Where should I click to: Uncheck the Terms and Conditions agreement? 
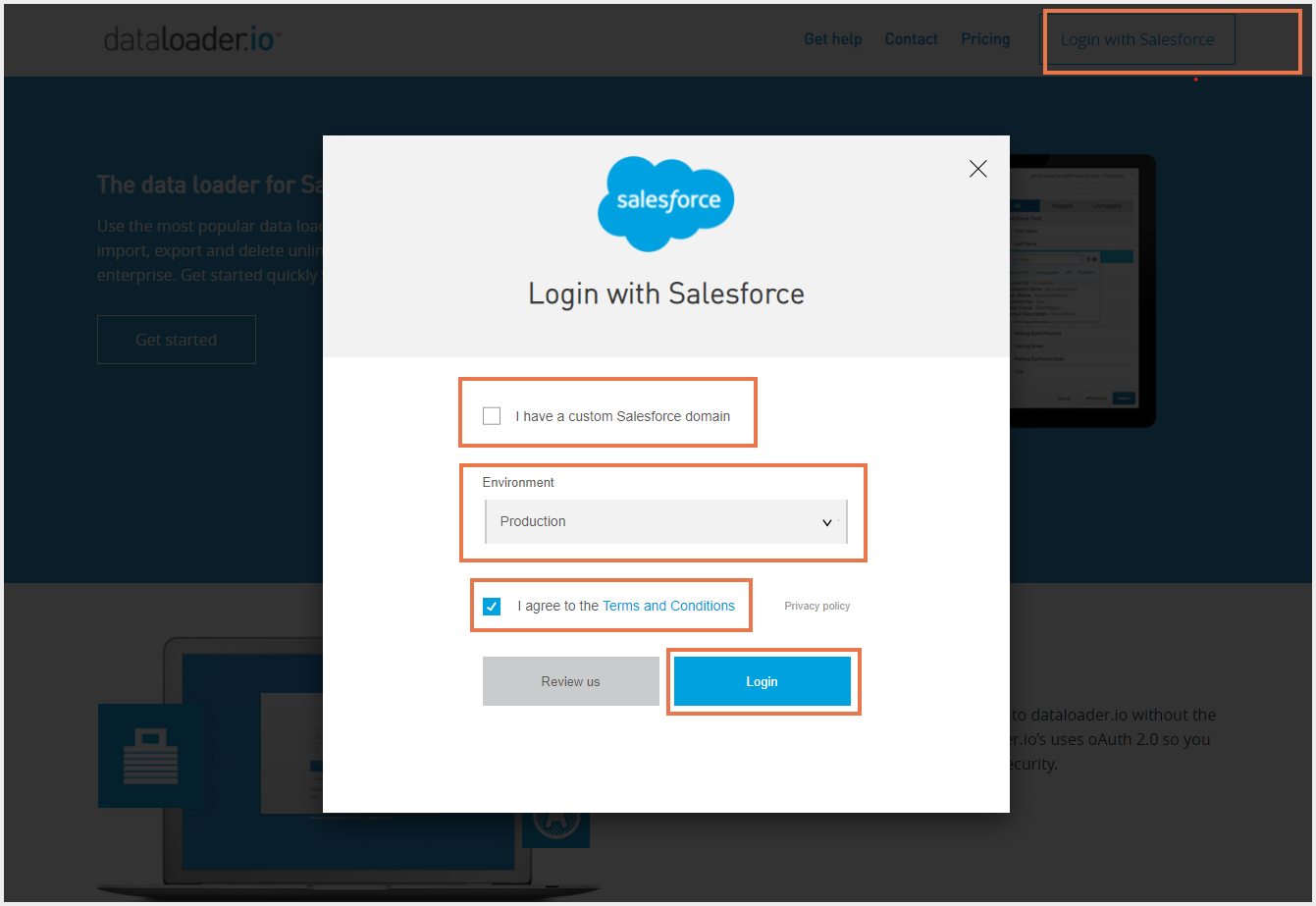pos(491,607)
